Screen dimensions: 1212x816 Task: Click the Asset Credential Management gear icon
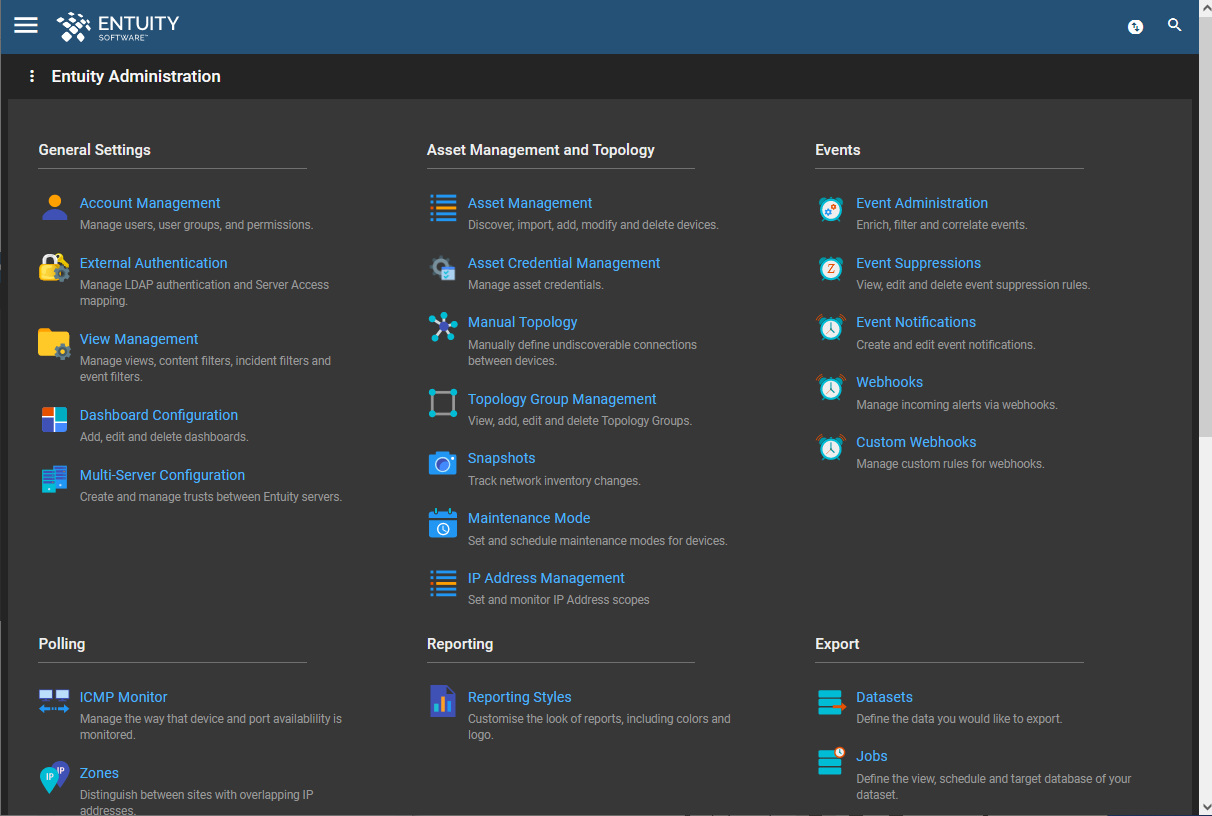point(443,267)
